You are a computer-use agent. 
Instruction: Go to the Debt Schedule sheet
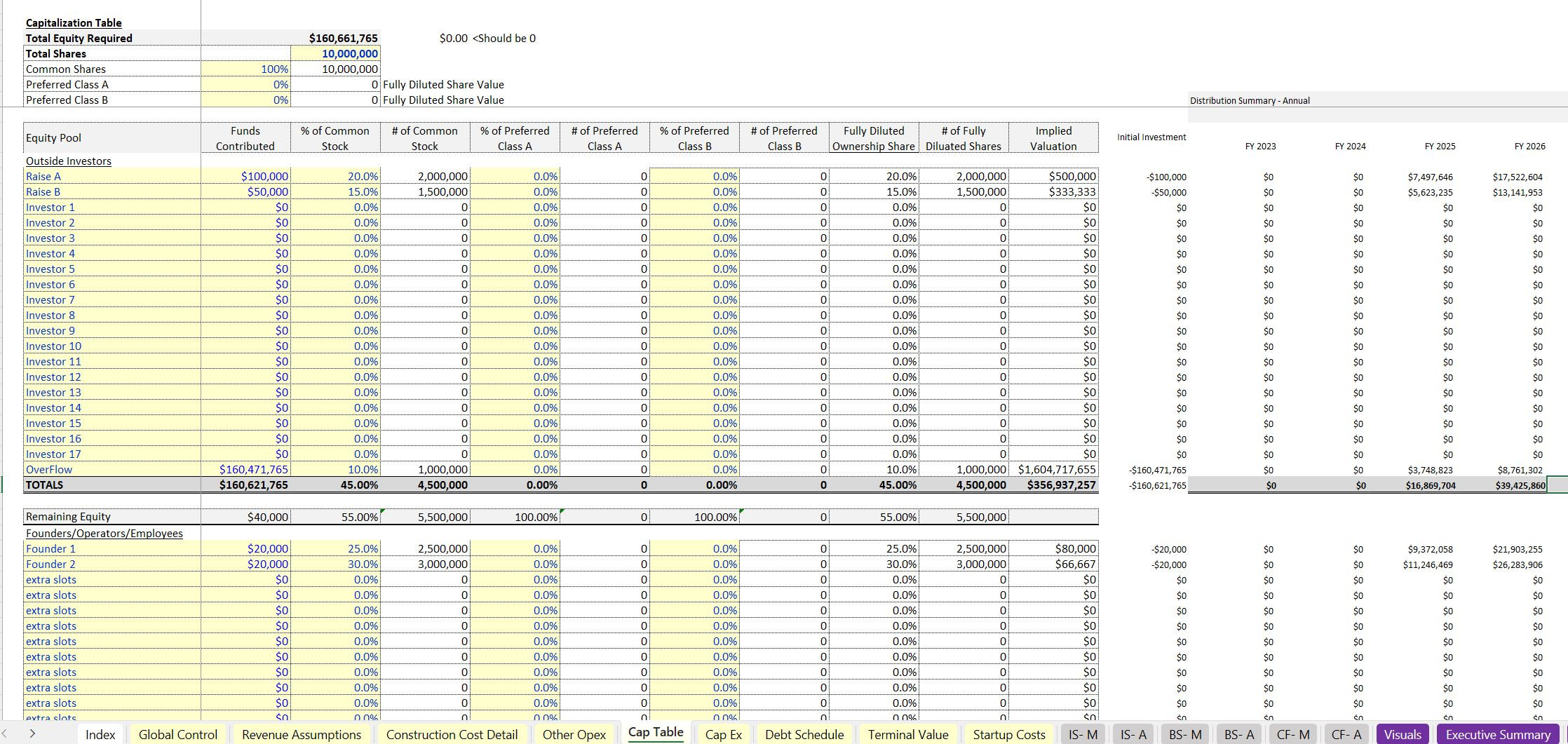tap(804, 734)
